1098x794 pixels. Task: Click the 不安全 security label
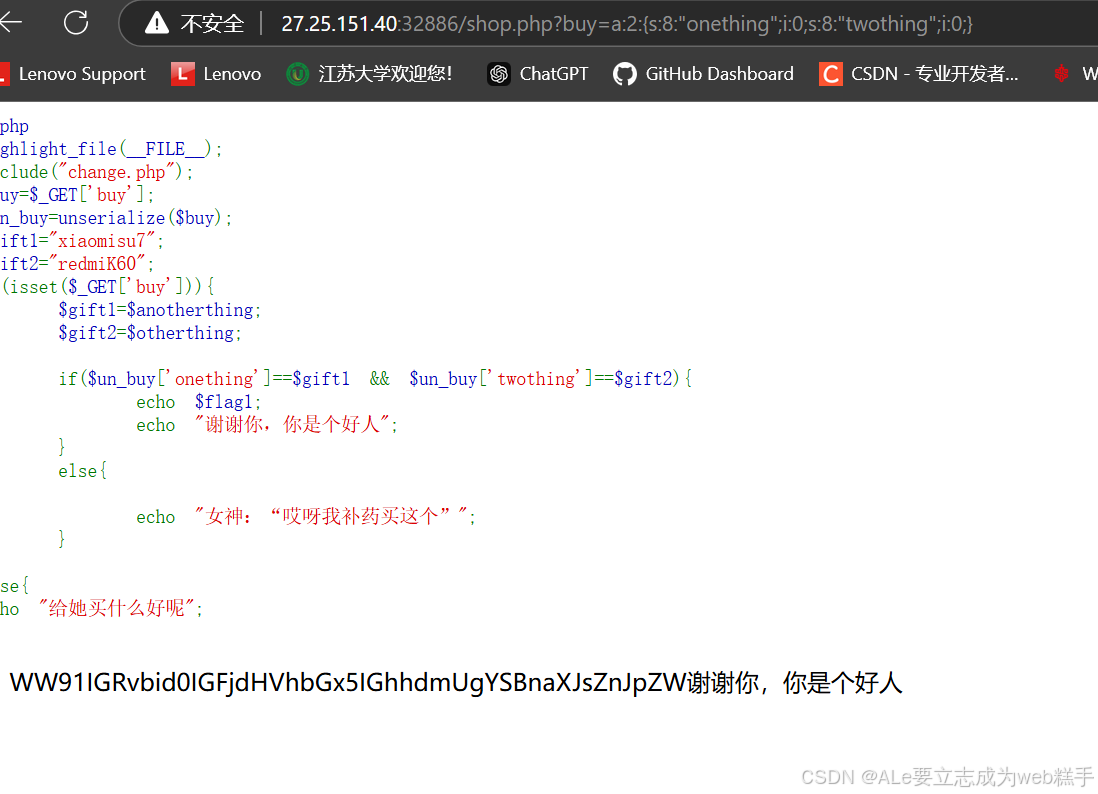click(212, 24)
